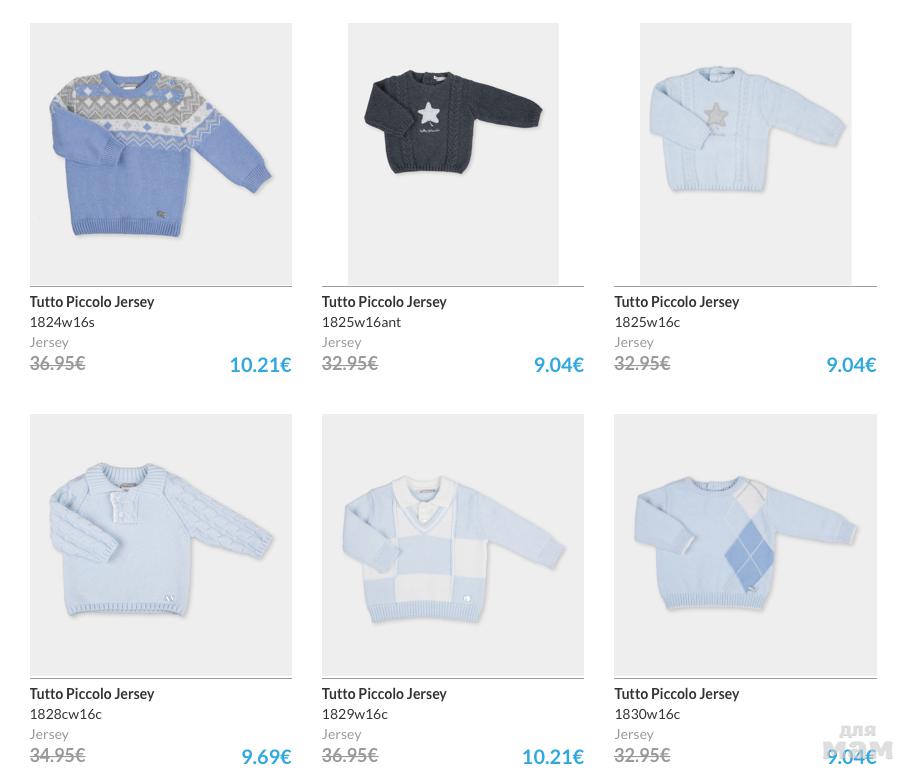Click the Jersey category label under 1825w16c
Image resolution: width=908 pixels, height=774 pixels.
pyautogui.click(x=634, y=342)
